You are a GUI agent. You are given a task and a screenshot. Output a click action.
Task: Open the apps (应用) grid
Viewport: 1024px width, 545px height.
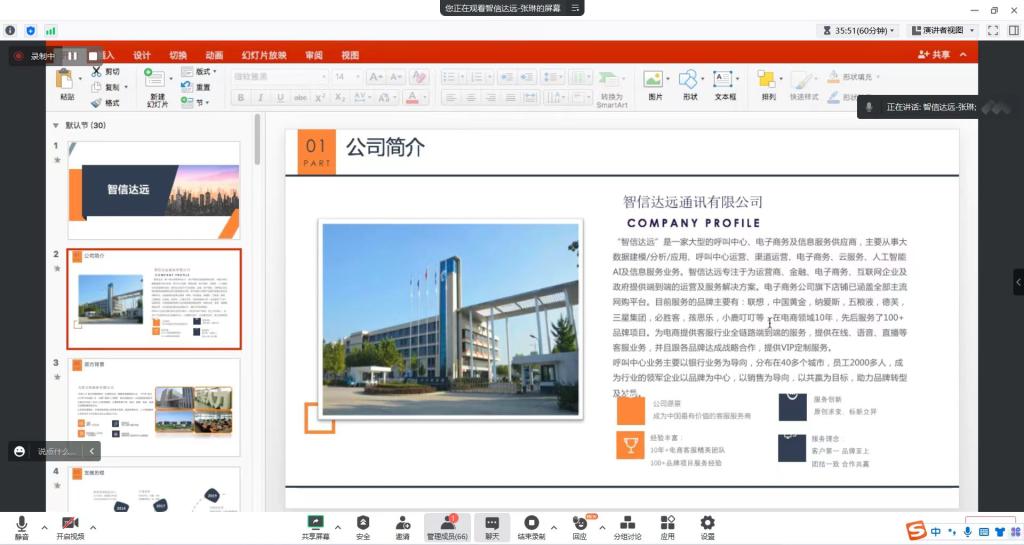click(667, 527)
